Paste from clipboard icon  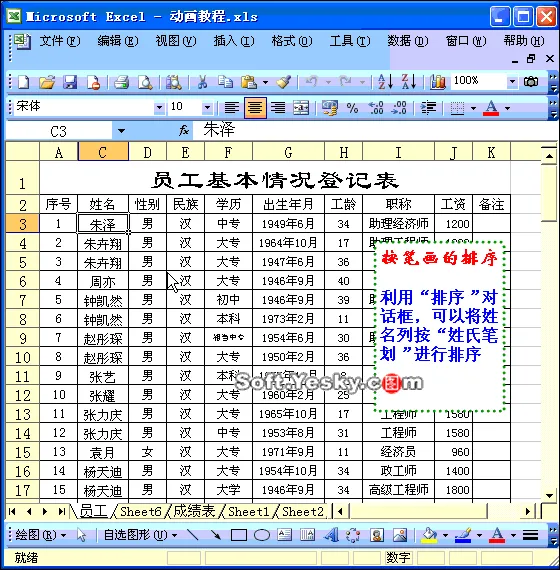point(249,82)
